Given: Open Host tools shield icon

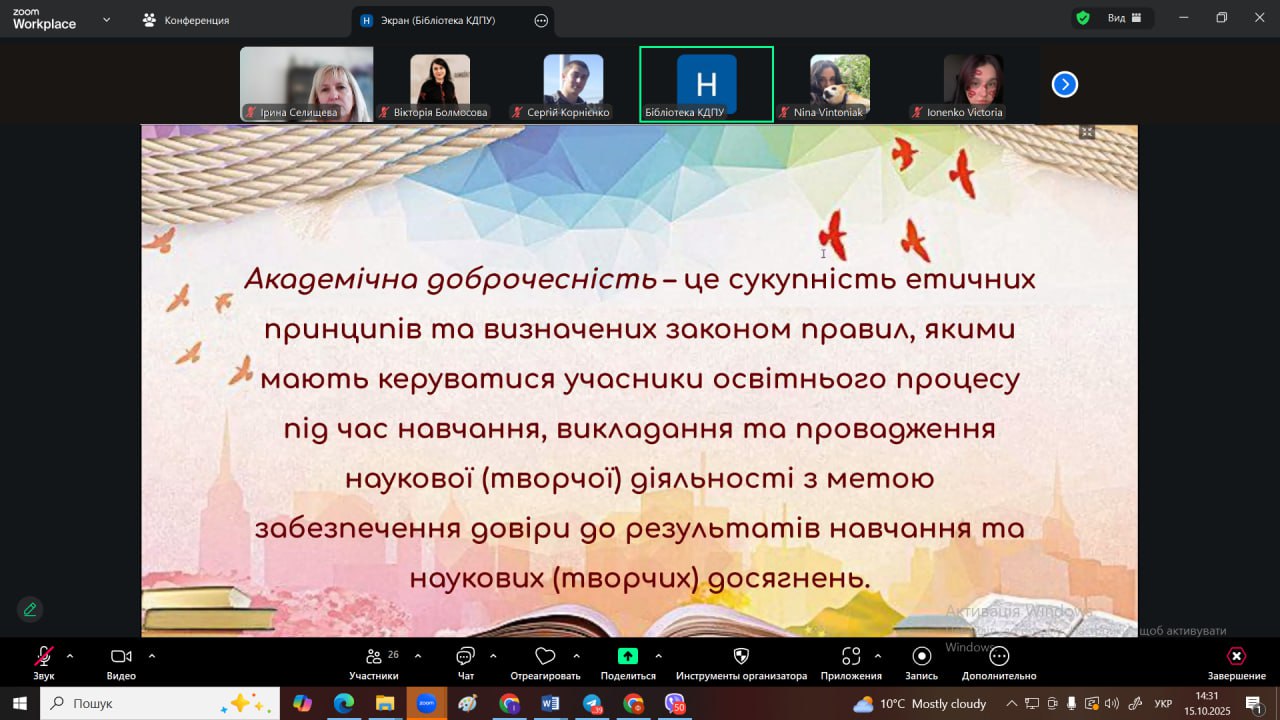Looking at the screenshot, I should [741, 657].
